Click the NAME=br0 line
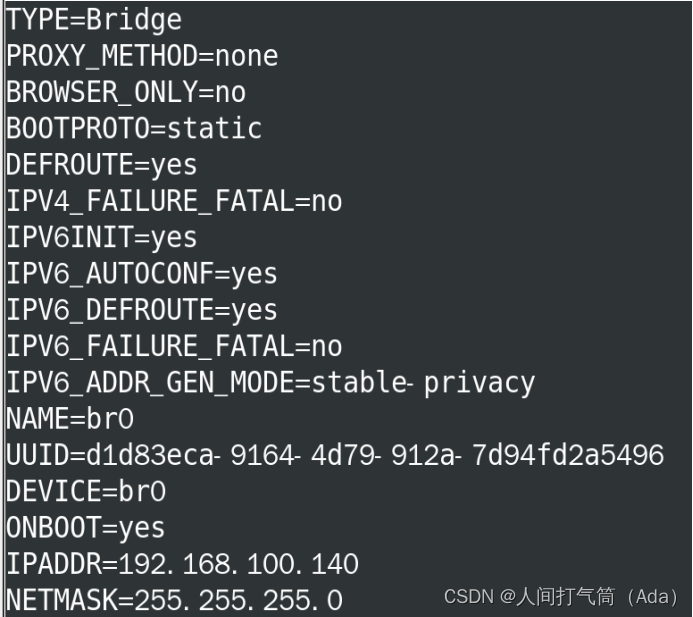Viewport: 693px width, 617px height. (70, 419)
